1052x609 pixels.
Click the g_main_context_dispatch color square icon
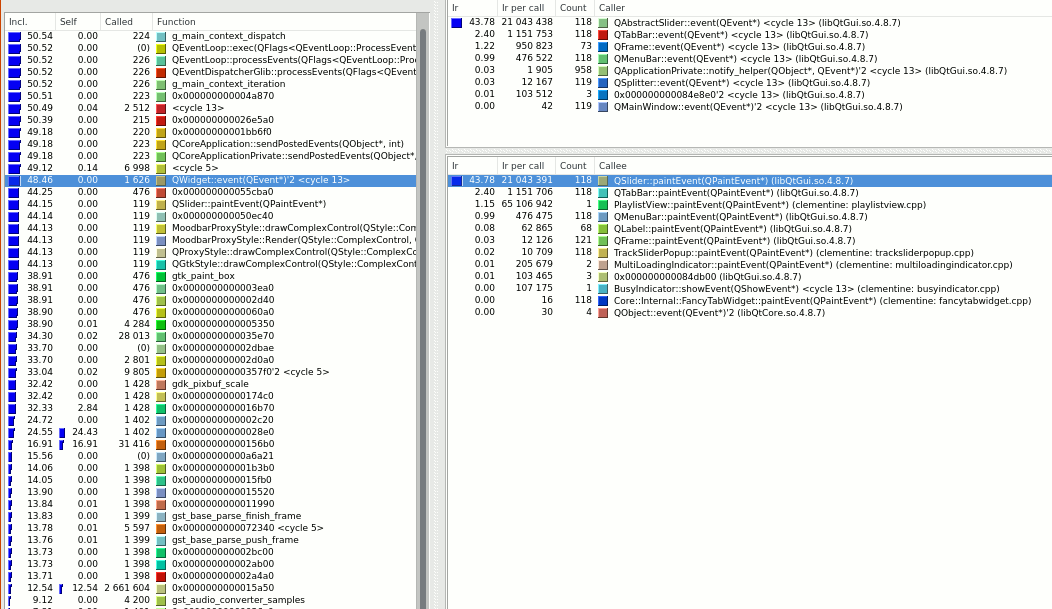[161, 36]
